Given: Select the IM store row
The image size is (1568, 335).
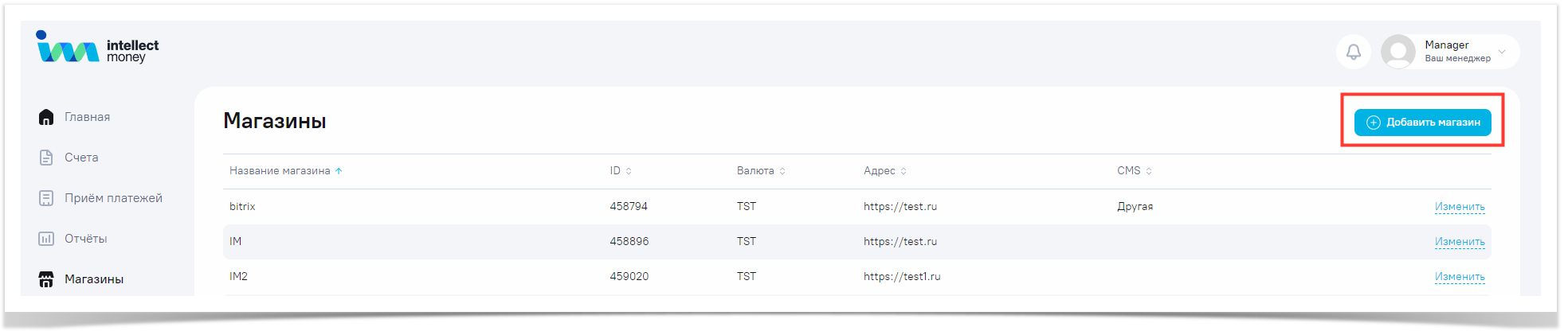Looking at the screenshot, I should click(235, 241).
